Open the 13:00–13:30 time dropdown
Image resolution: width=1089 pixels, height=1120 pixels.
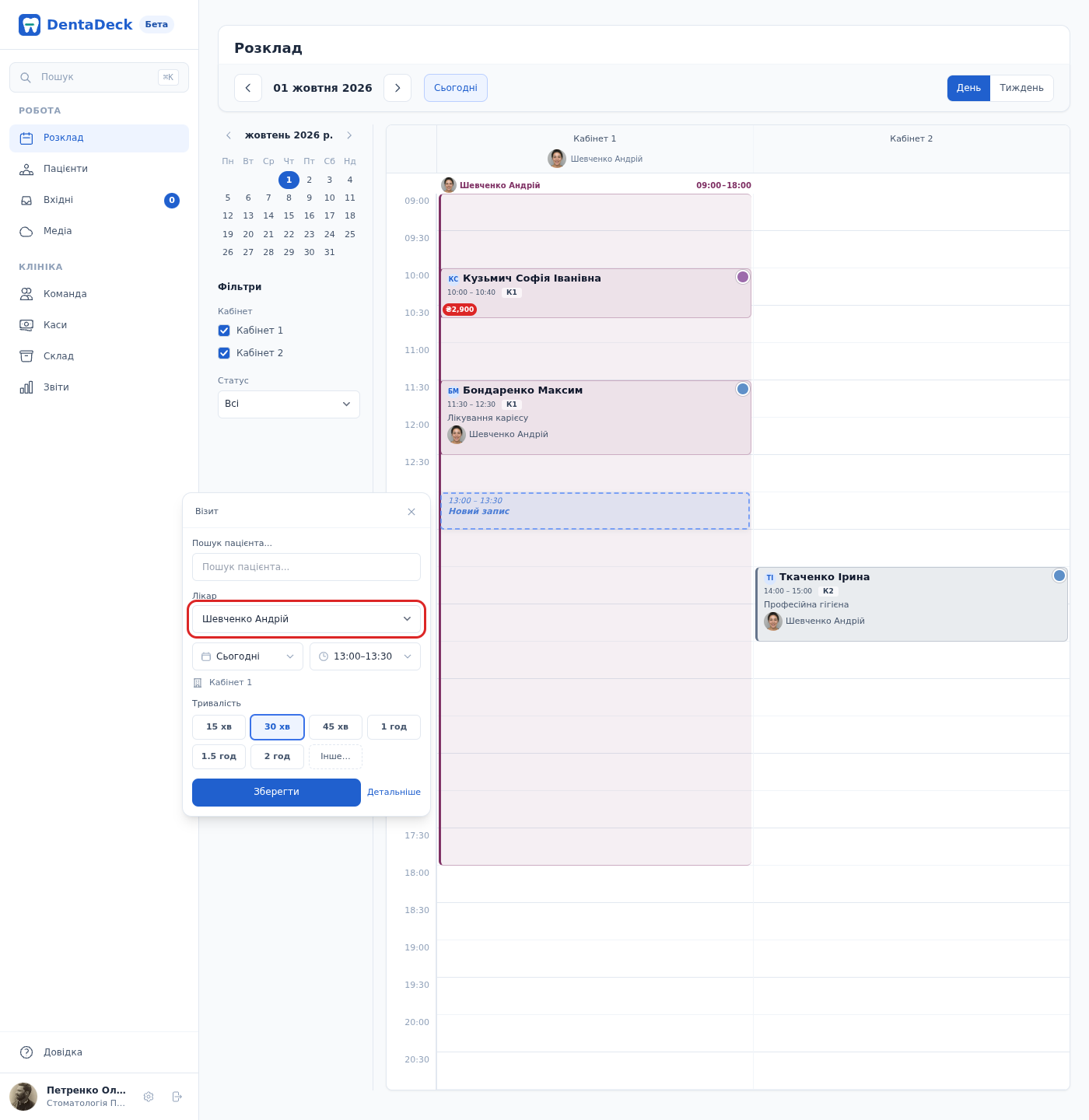pos(365,656)
